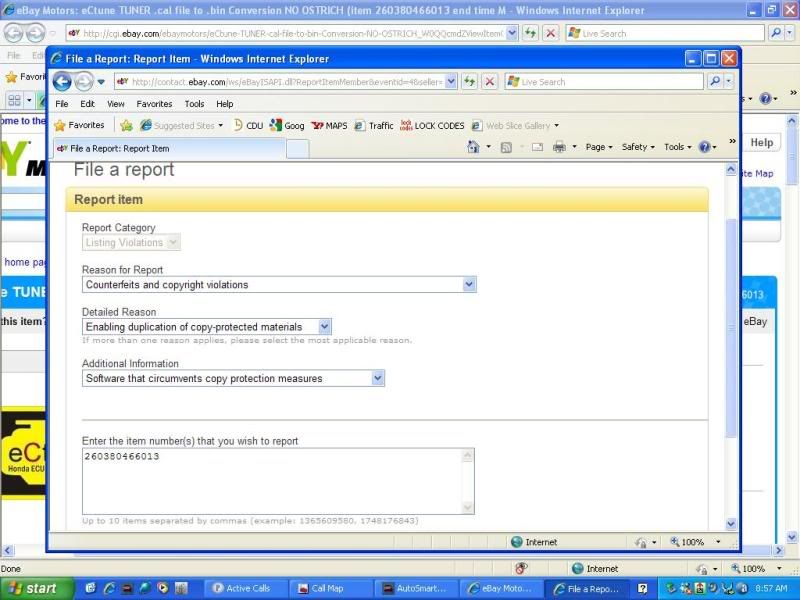
Task: Stop loading in eBay Motors background window
Action: 551,34
